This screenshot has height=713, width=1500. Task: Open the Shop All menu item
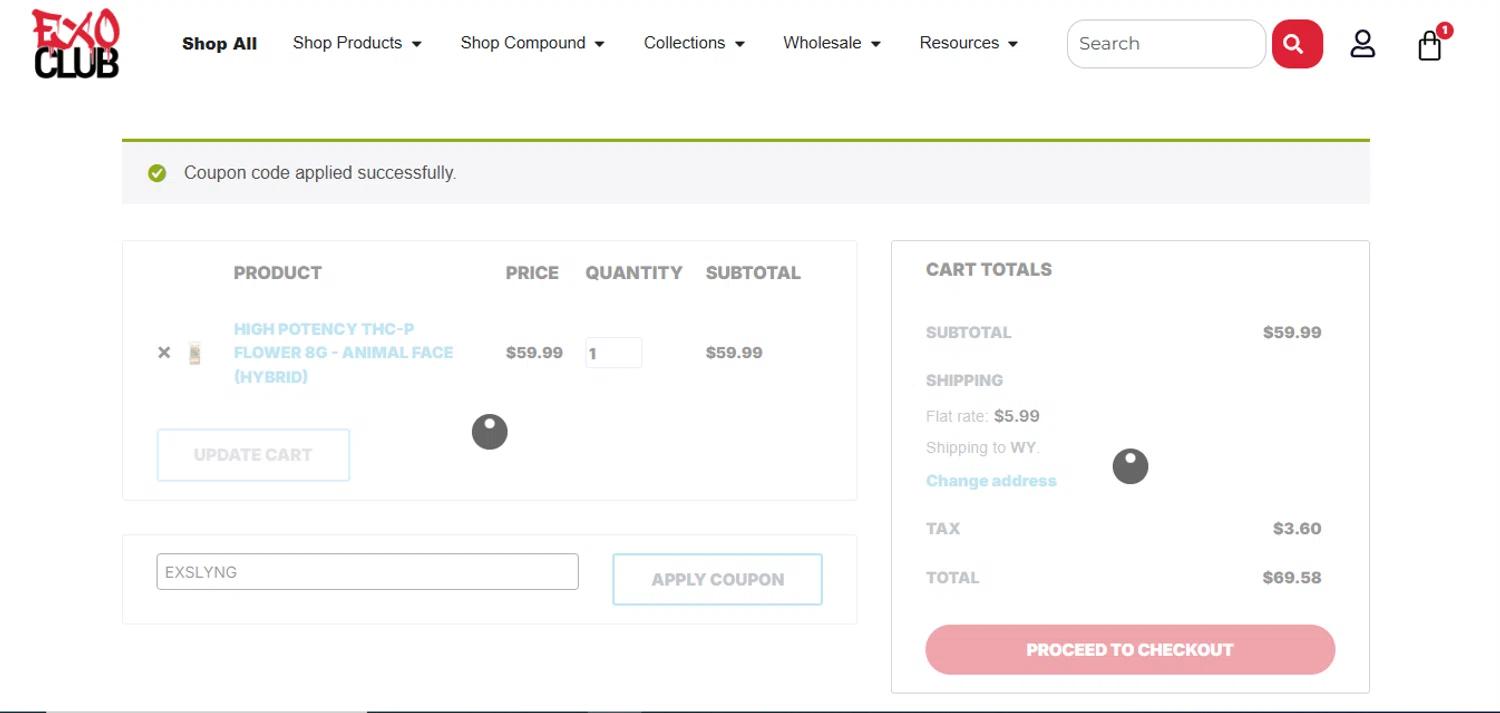[219, 44]
